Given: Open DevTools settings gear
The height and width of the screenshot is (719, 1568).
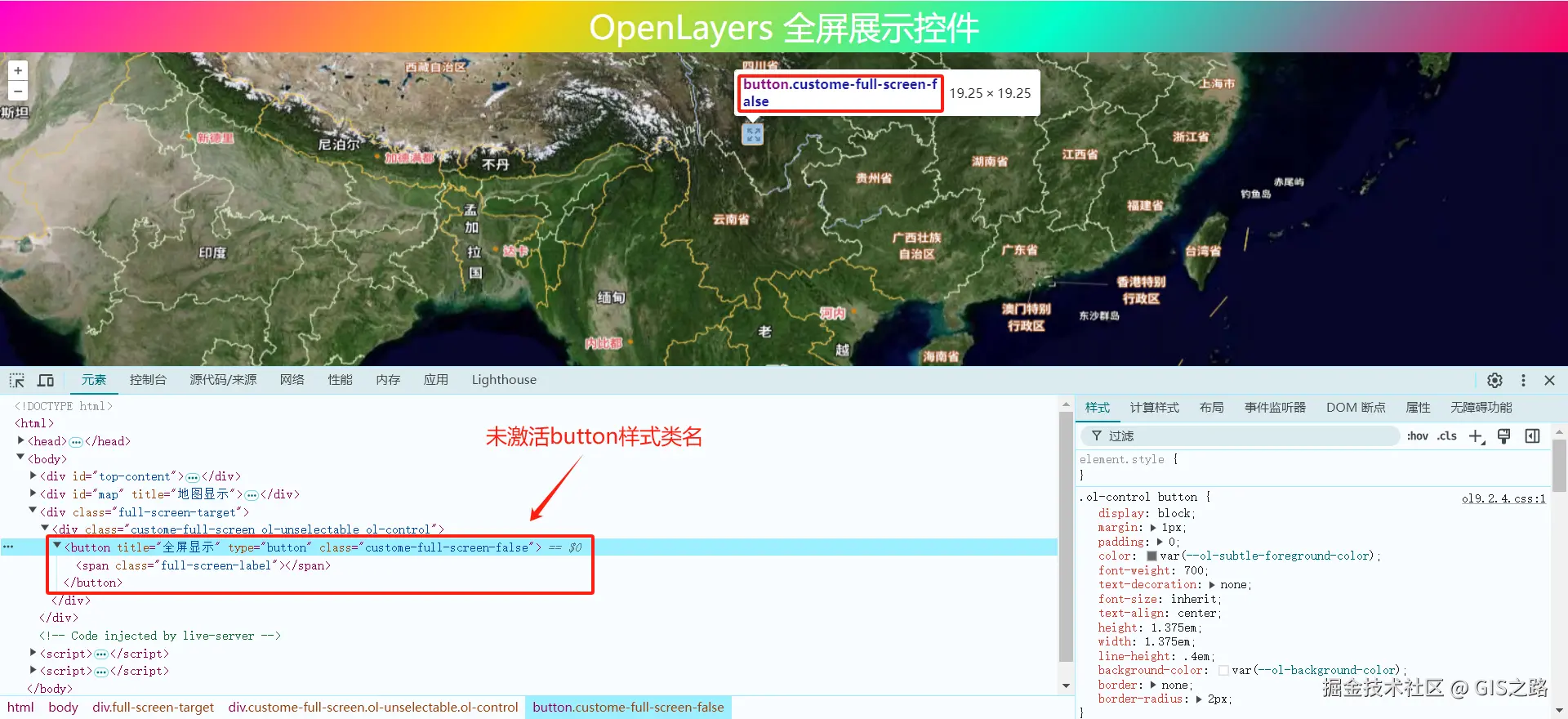Looking at the screenshot, I should click(1494, 380).
